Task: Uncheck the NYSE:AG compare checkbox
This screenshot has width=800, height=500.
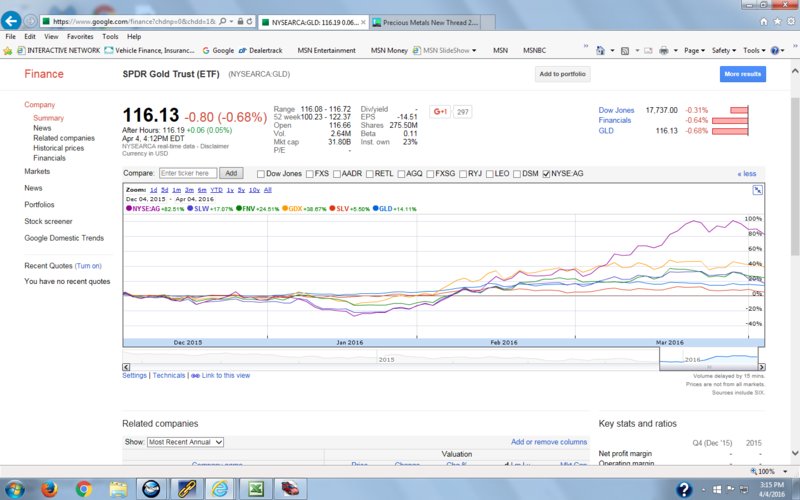Action: tap(546, 174)
